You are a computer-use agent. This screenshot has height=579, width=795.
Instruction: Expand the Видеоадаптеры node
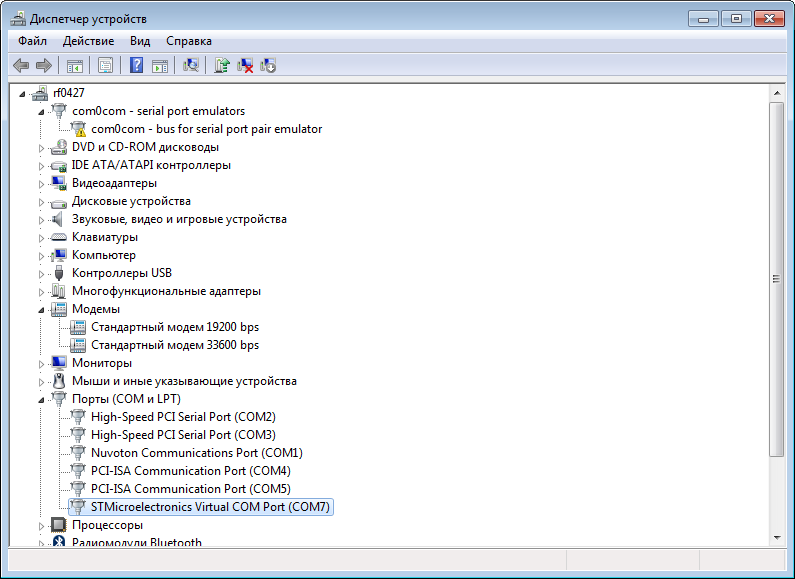point(42,183)
